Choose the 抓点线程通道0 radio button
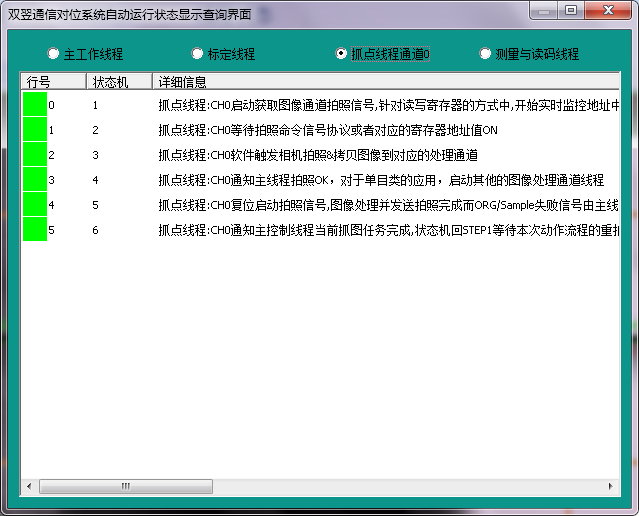Screen dimensions: 639x516 (x=342, y=54)
